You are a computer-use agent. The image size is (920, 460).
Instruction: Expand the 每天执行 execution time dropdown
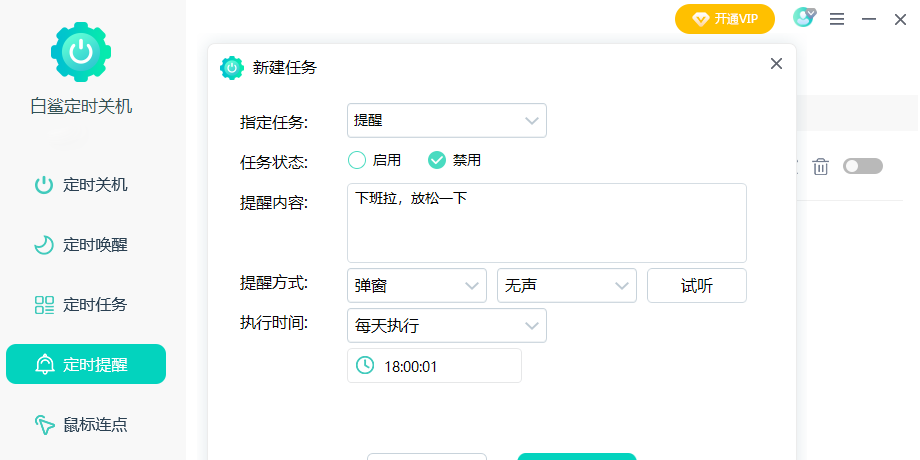pos(446,326)
